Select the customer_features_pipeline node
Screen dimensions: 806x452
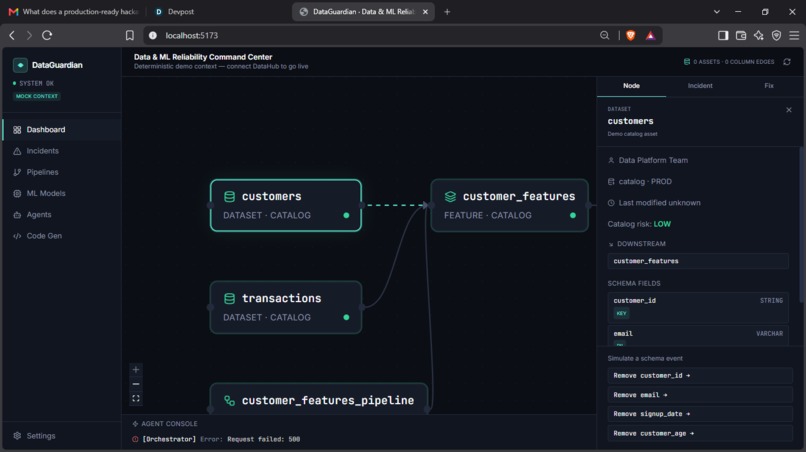coord(319,398)
